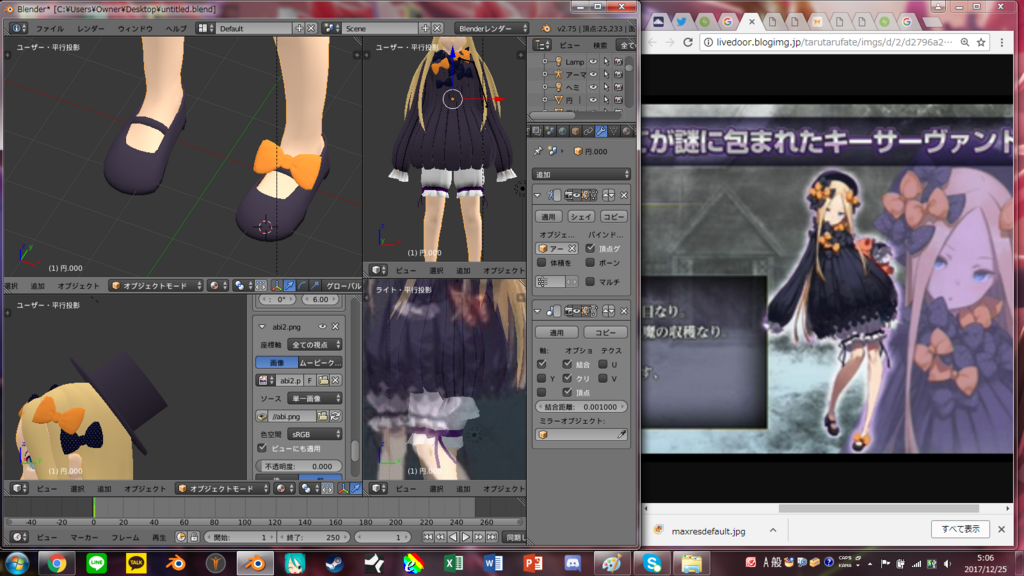Click the outliner editor type icon
Screen dimensions: 1024x576
[542, 45]
